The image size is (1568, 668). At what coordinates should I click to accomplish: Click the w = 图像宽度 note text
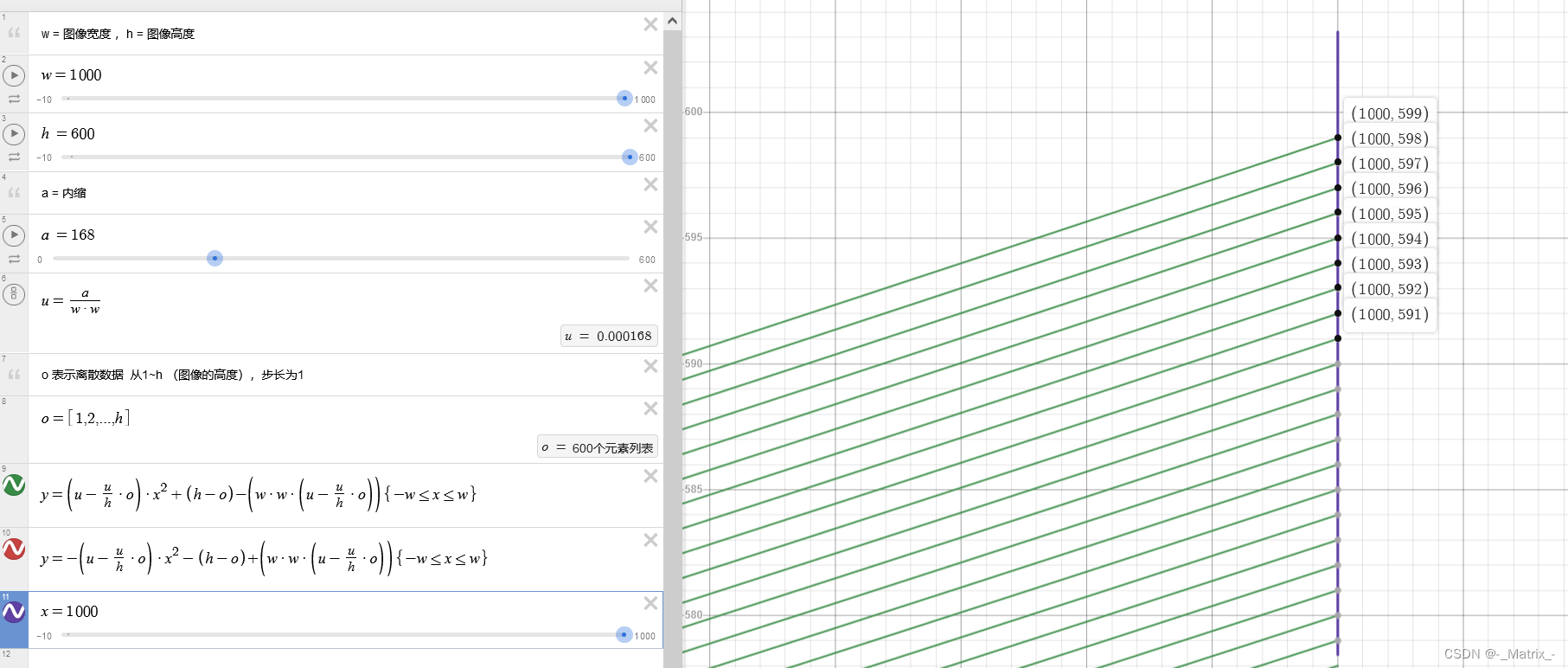pyautogui.click(x=118, y=34)
